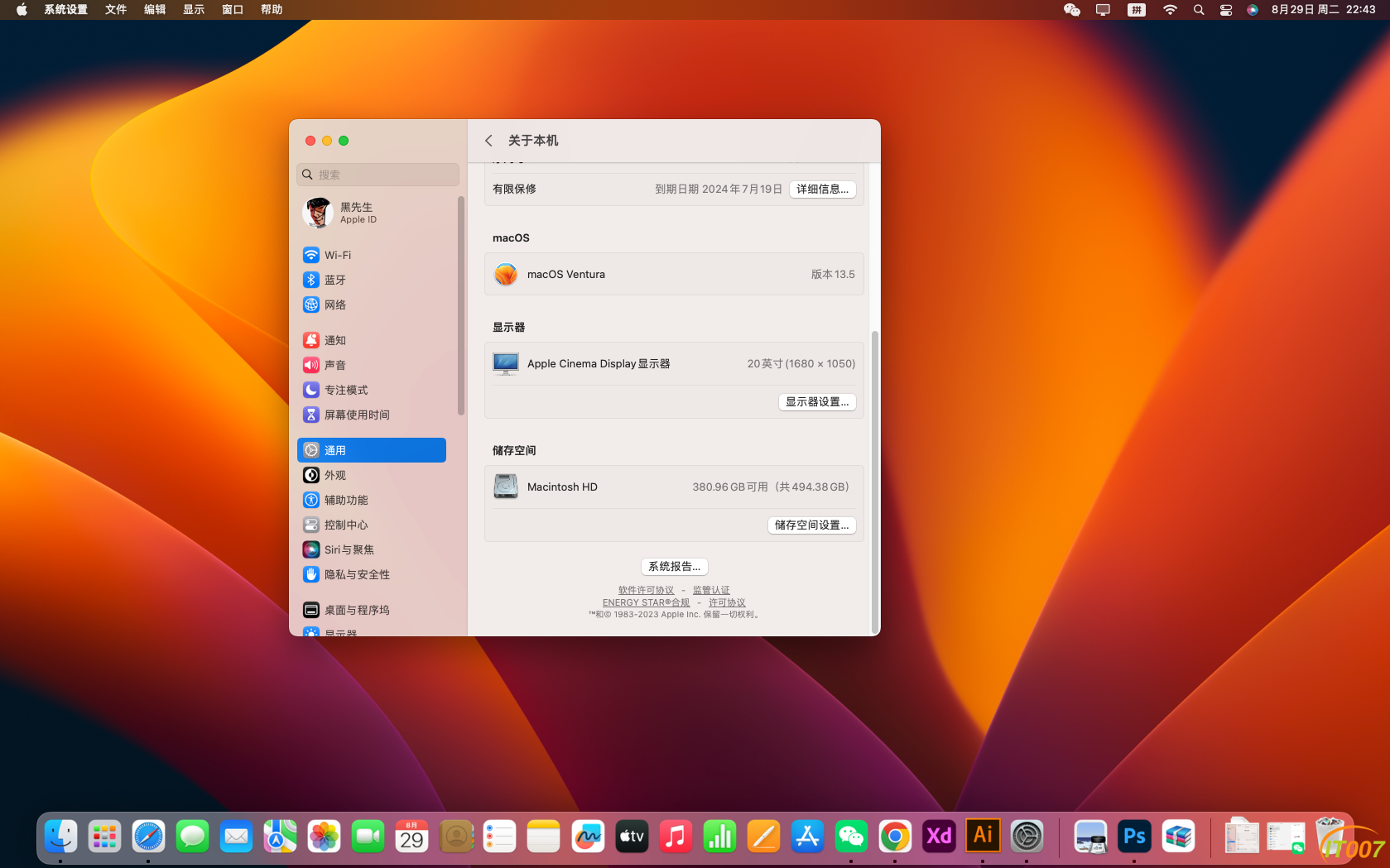Open 隐私与安全性 settings

coord(372,574)
